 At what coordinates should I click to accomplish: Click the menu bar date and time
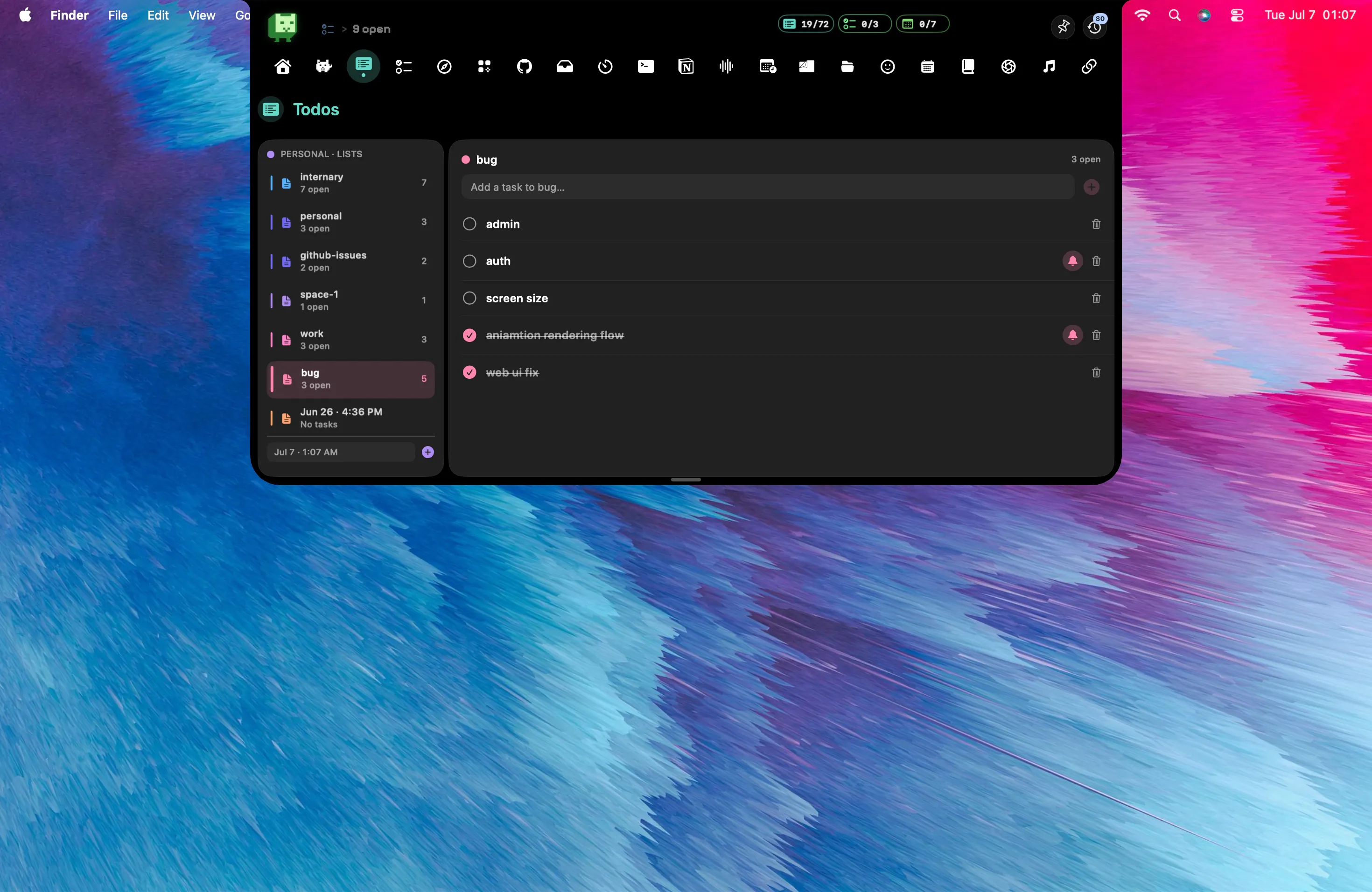pyautogui.click(x=1310, y=15)
